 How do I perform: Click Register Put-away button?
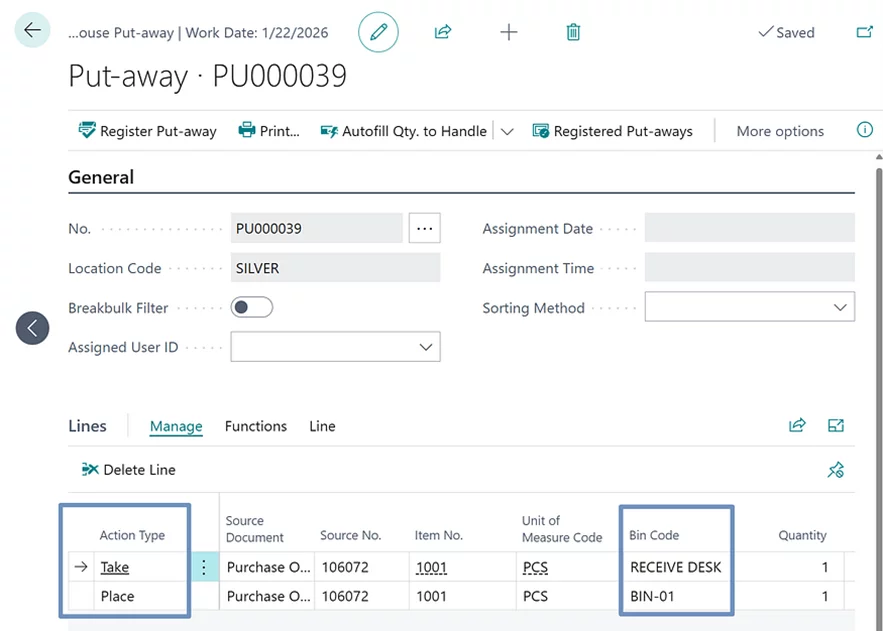click(147, 131)
